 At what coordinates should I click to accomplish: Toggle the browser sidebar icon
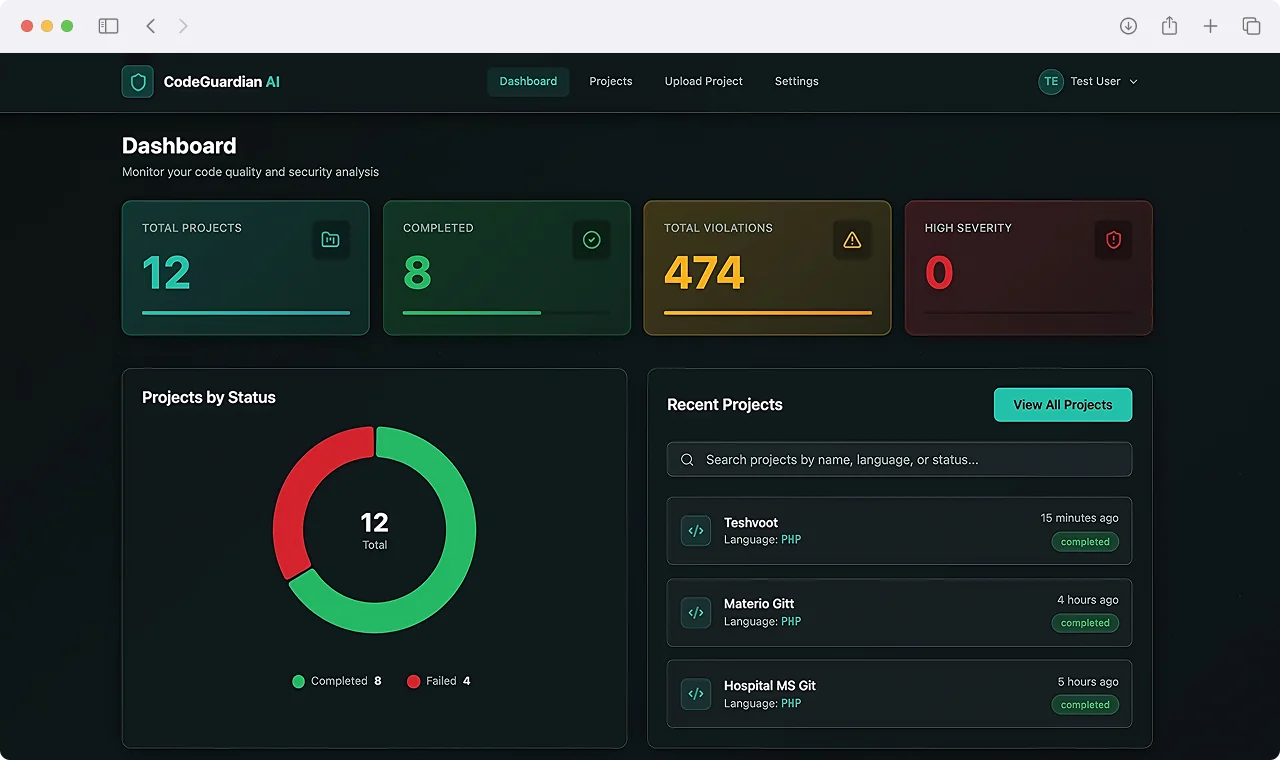[108, 26]
